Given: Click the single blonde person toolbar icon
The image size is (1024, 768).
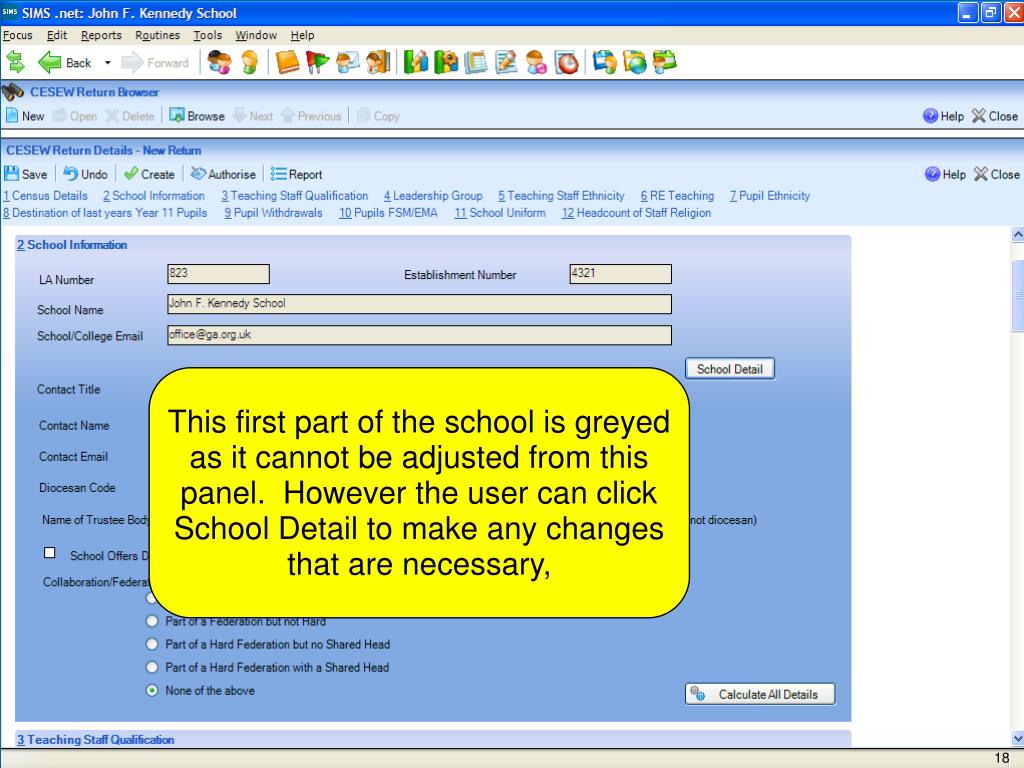Looking at the screenshot, I should (249, 63).
